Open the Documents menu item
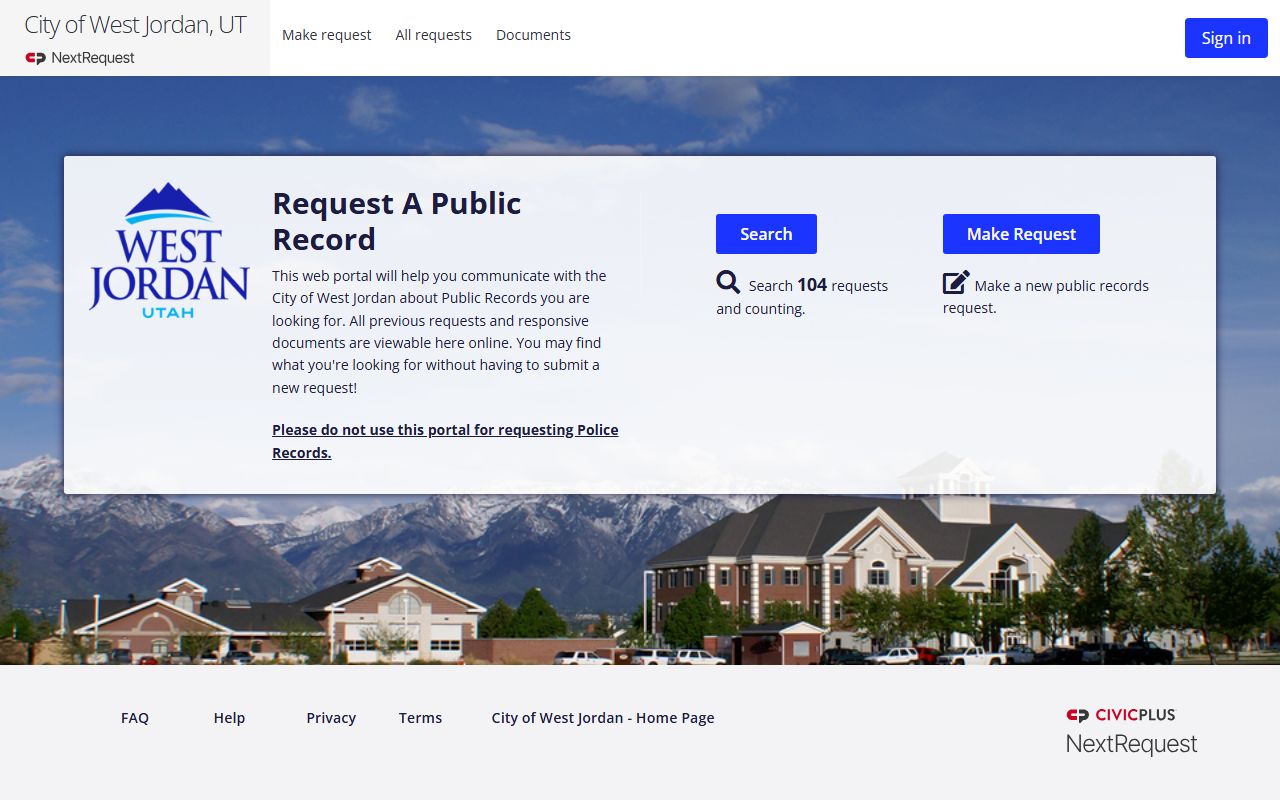 click(x=533, y=35)
